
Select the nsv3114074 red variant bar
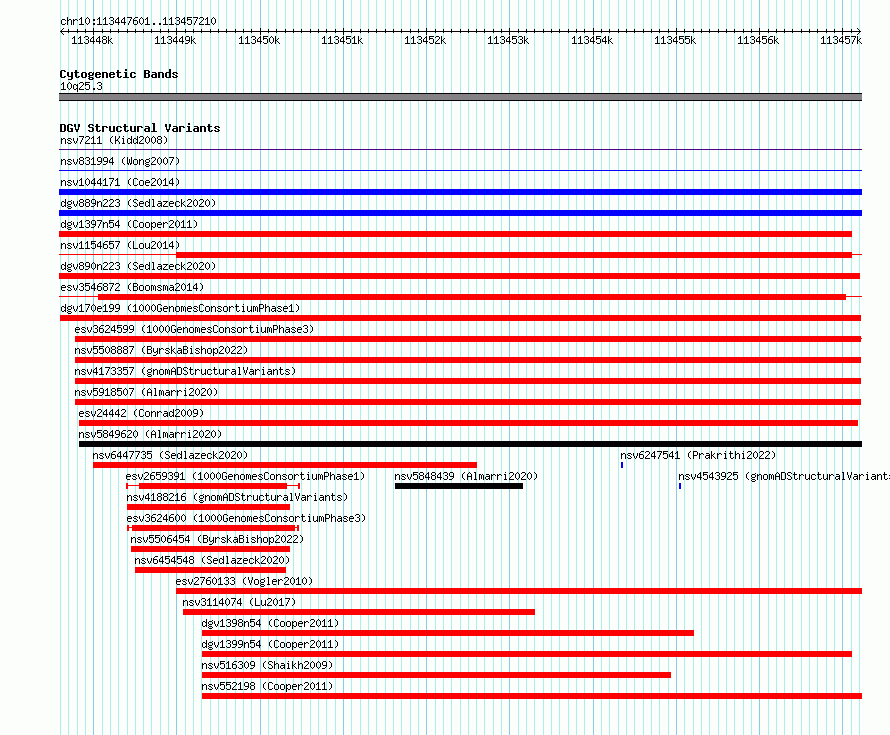point(359,612)
